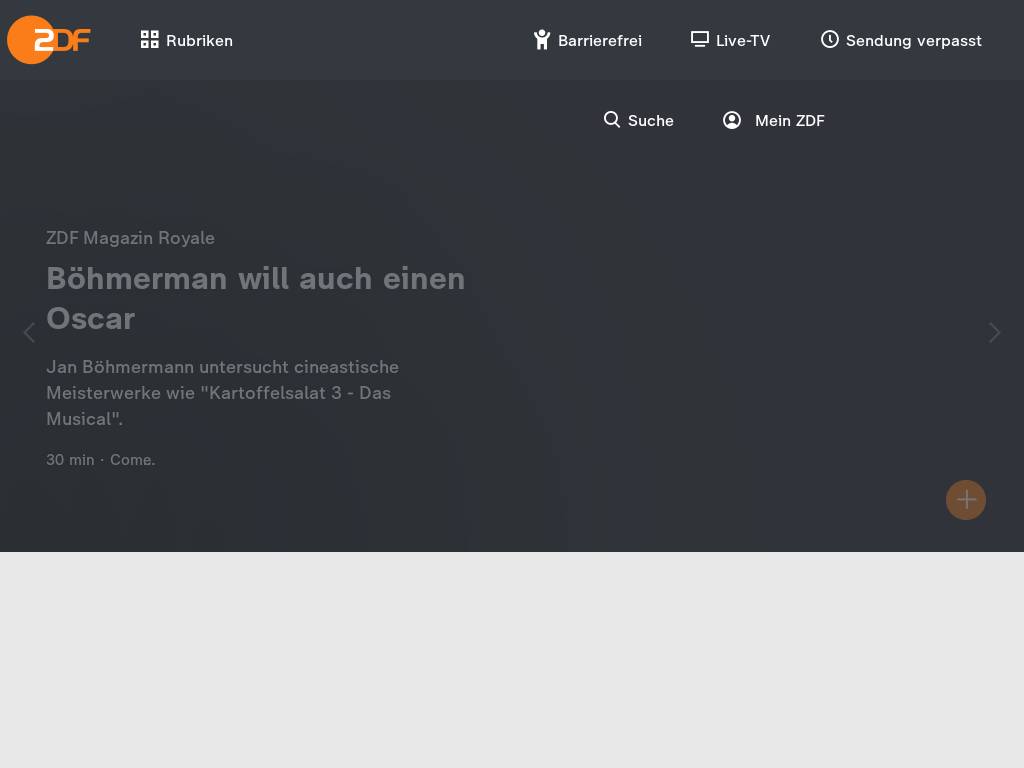Click the Barrierefrei accessibility person icon
The width and height of the screenshot is (1024, 768).
pyautogui.click(x=541, y=40)
